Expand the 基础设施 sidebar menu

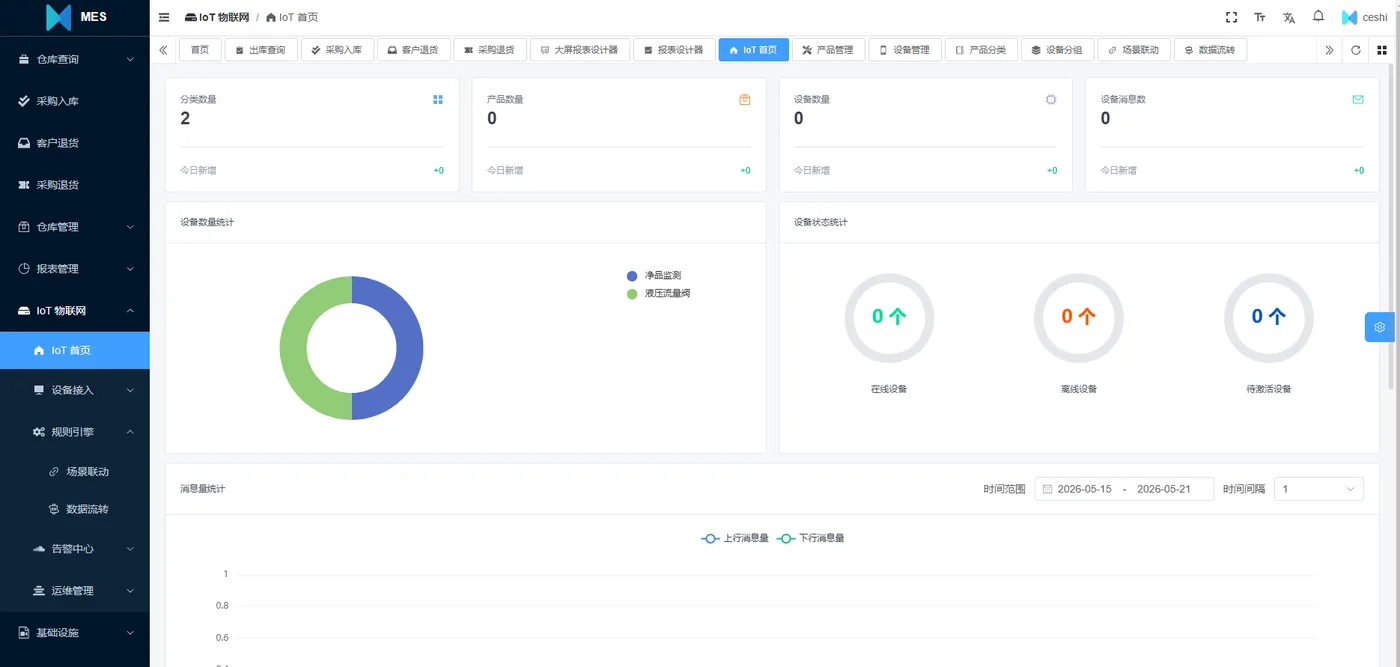pyautogui.click(x=75, y=633)
